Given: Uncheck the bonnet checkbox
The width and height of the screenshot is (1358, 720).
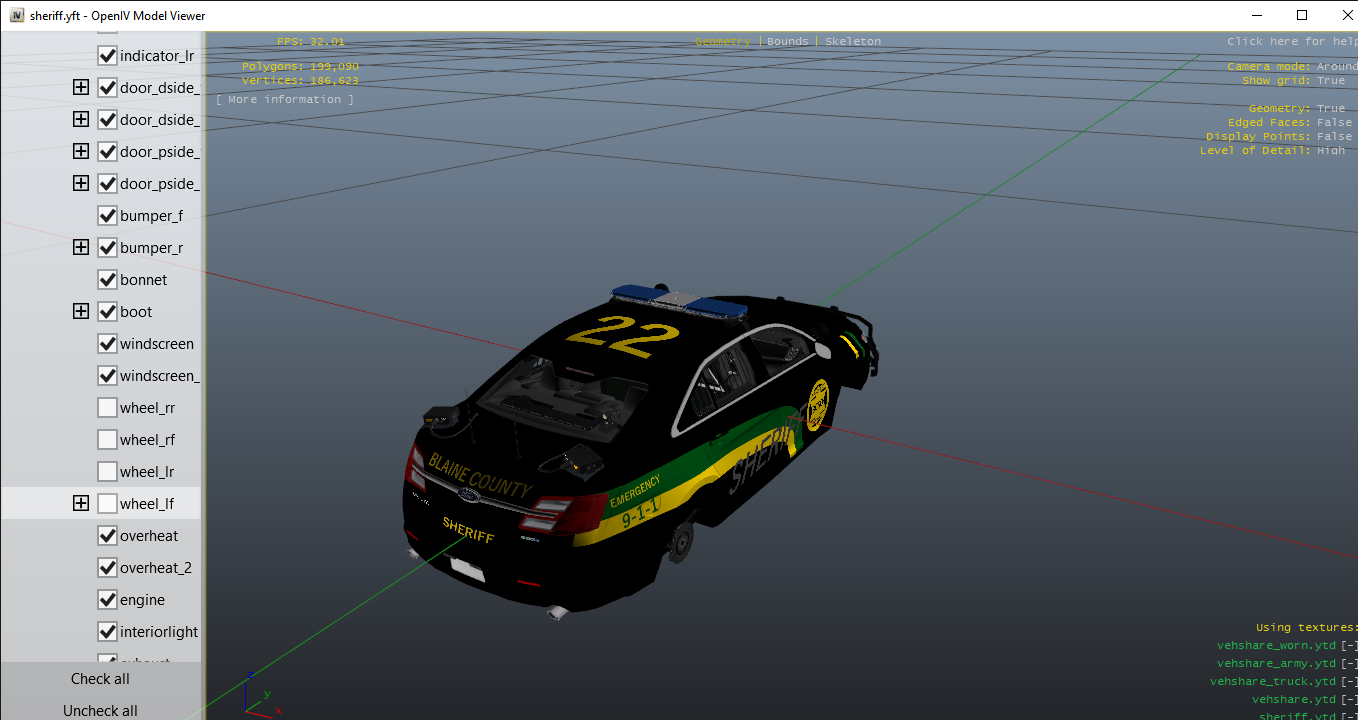Looking at the screenshot, I should (x=108, y=280).
